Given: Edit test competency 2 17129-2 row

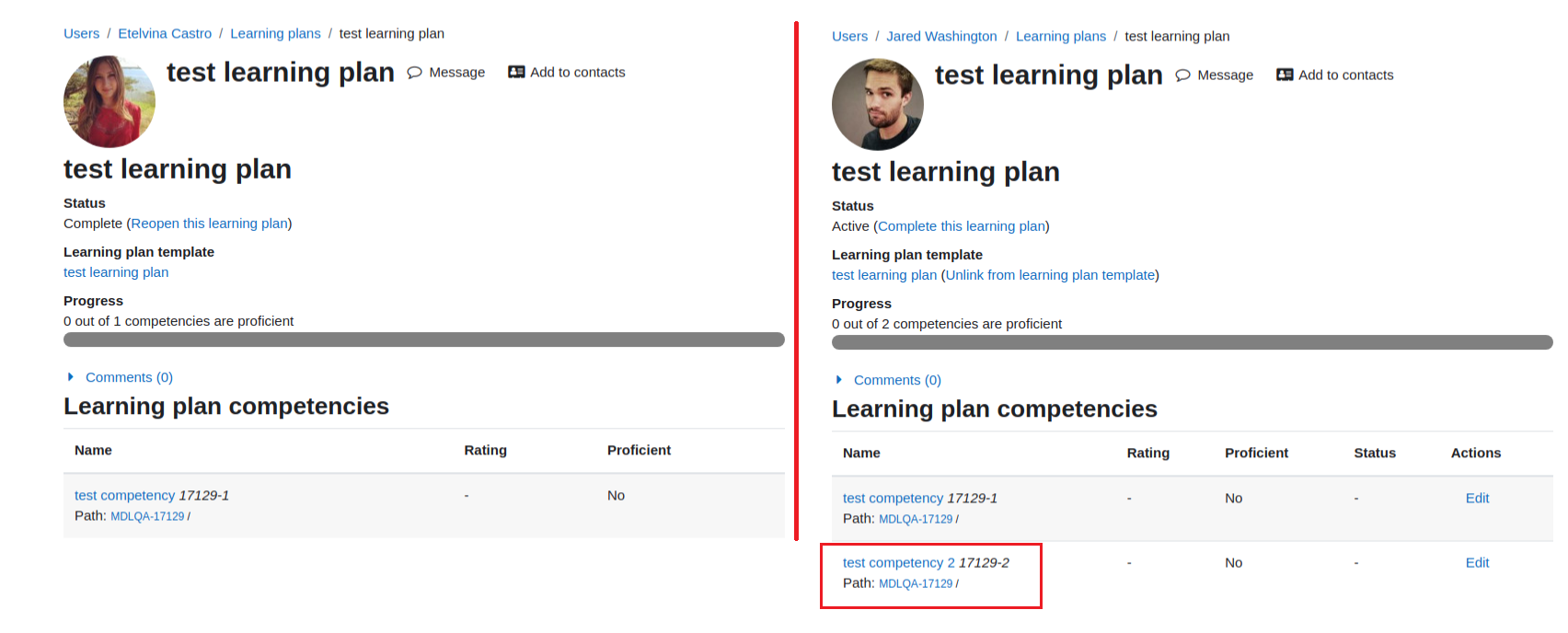Looking at the screenshot, I should 1477,563.
